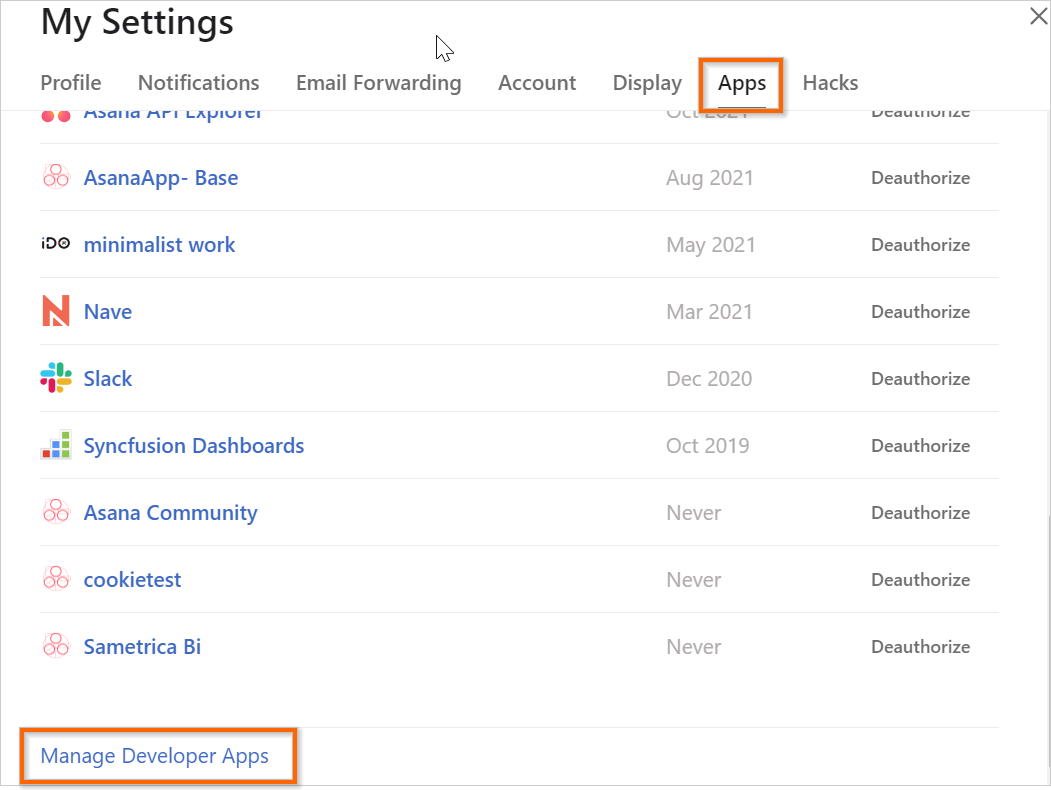Click the Manage Developer Apps link
The image size is (1051, 790).
[x=155, y=756]
